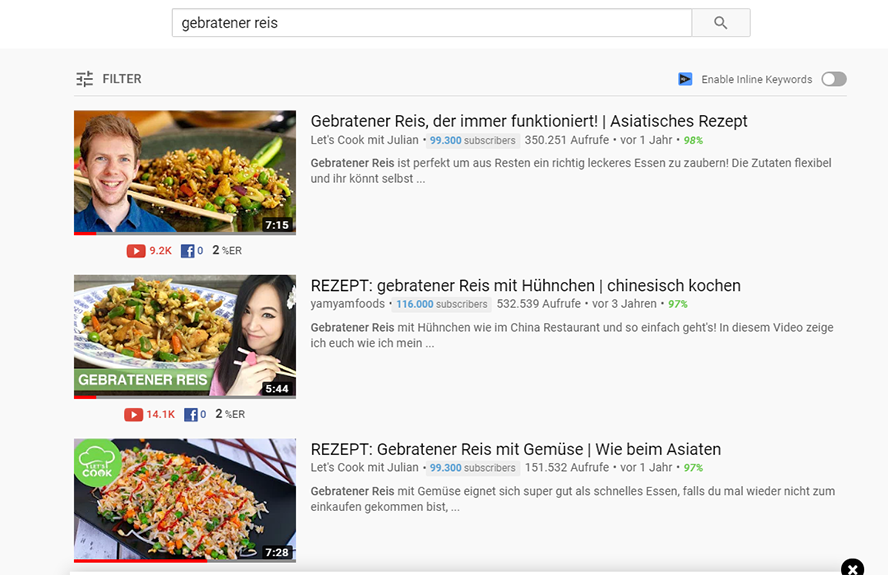Click the 116.000 subscribers badge

442,304
